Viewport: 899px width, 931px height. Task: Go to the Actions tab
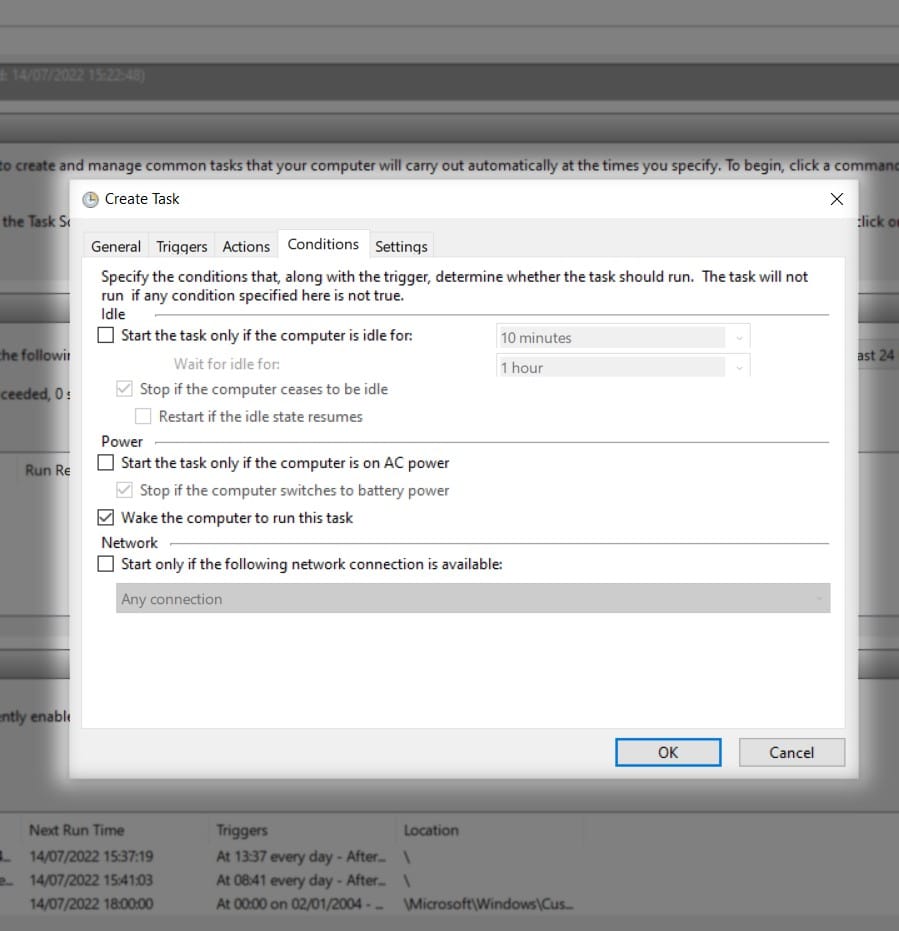click(246, 246)
